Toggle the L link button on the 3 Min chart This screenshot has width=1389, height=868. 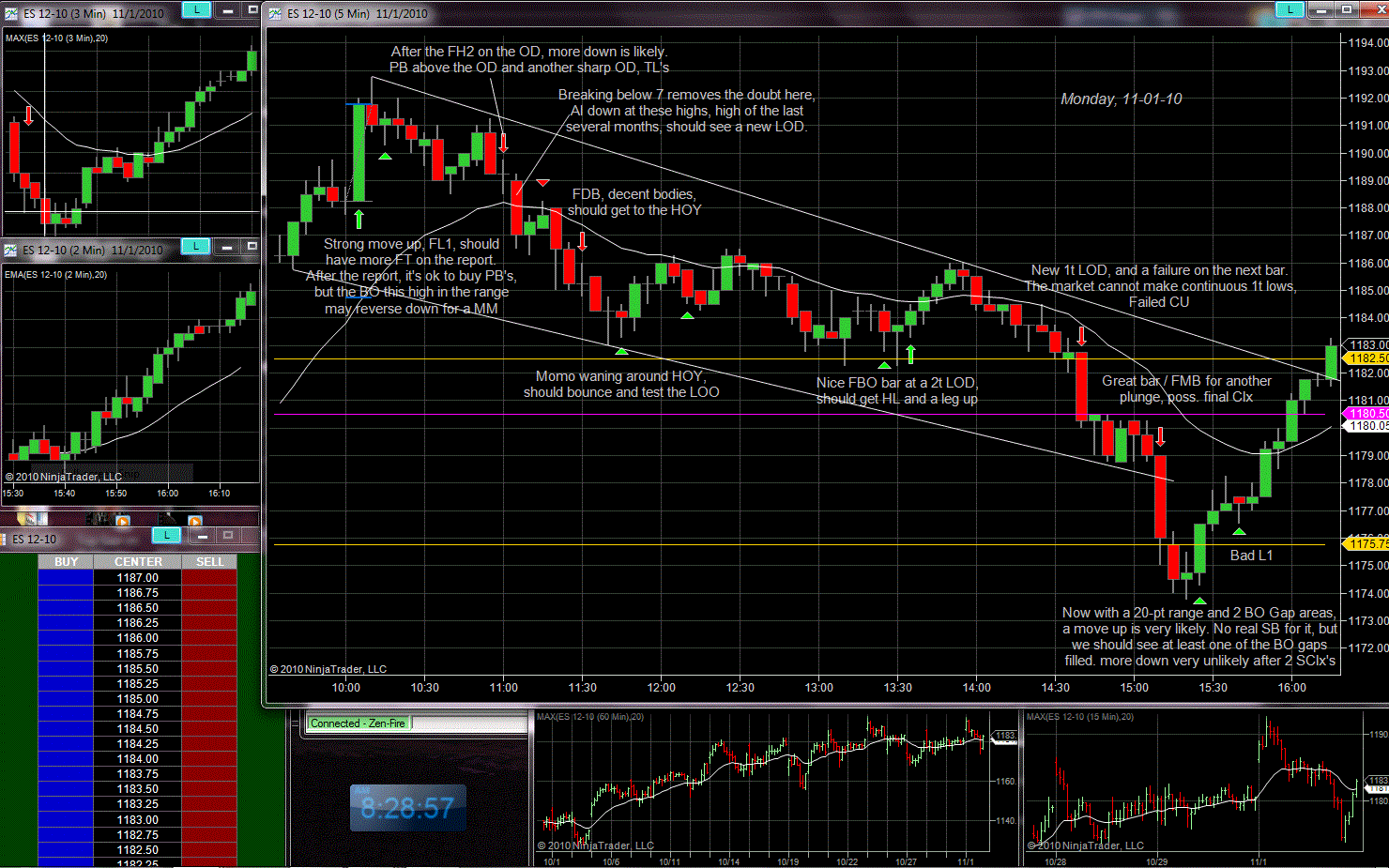coord(195,10)
